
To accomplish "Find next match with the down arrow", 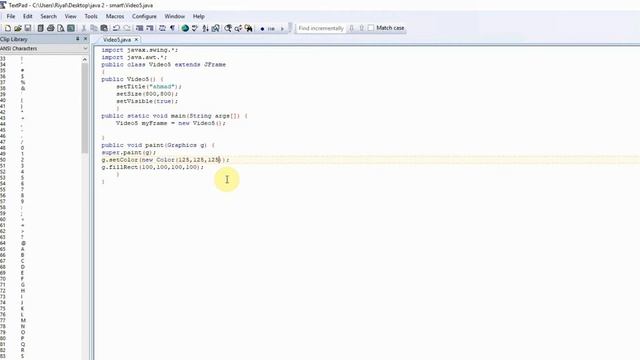I will coord(351,28).
